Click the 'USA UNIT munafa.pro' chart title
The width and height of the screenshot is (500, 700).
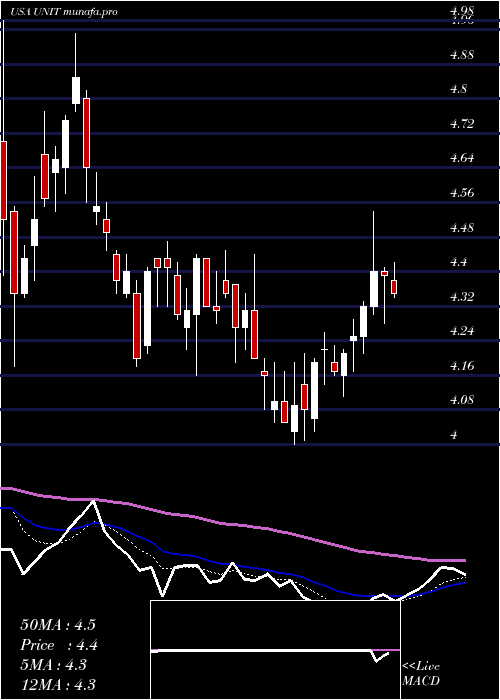(x=64, y=12)
